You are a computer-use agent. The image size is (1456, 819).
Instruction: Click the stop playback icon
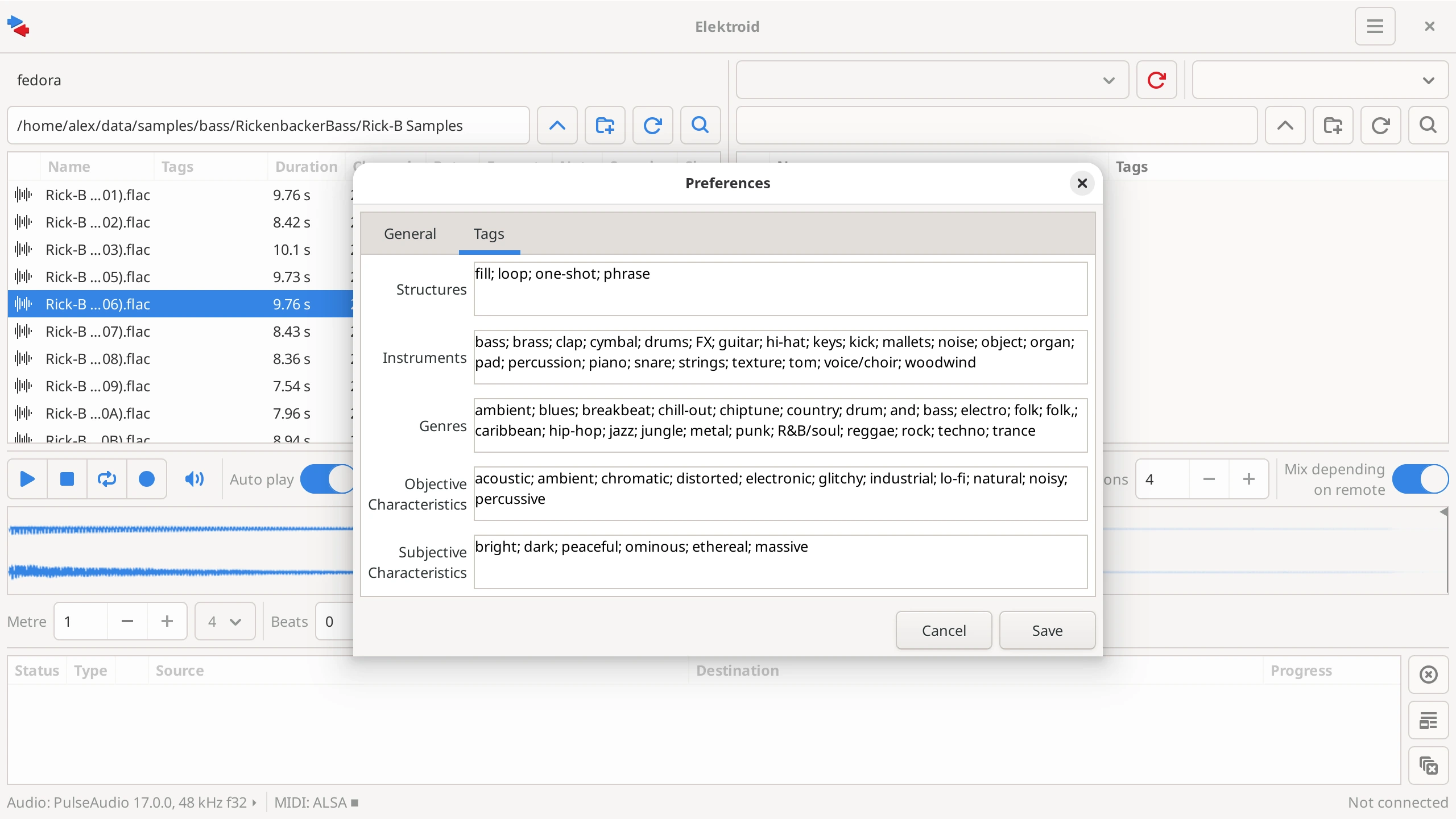[67, 479]
